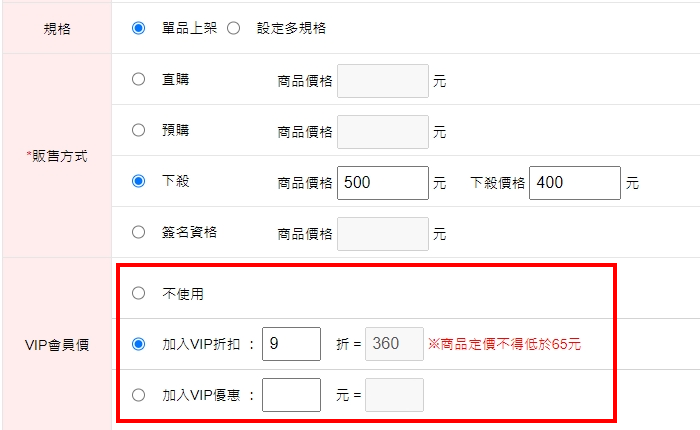Click the calculated VIP price 360 field

point(394,345)
